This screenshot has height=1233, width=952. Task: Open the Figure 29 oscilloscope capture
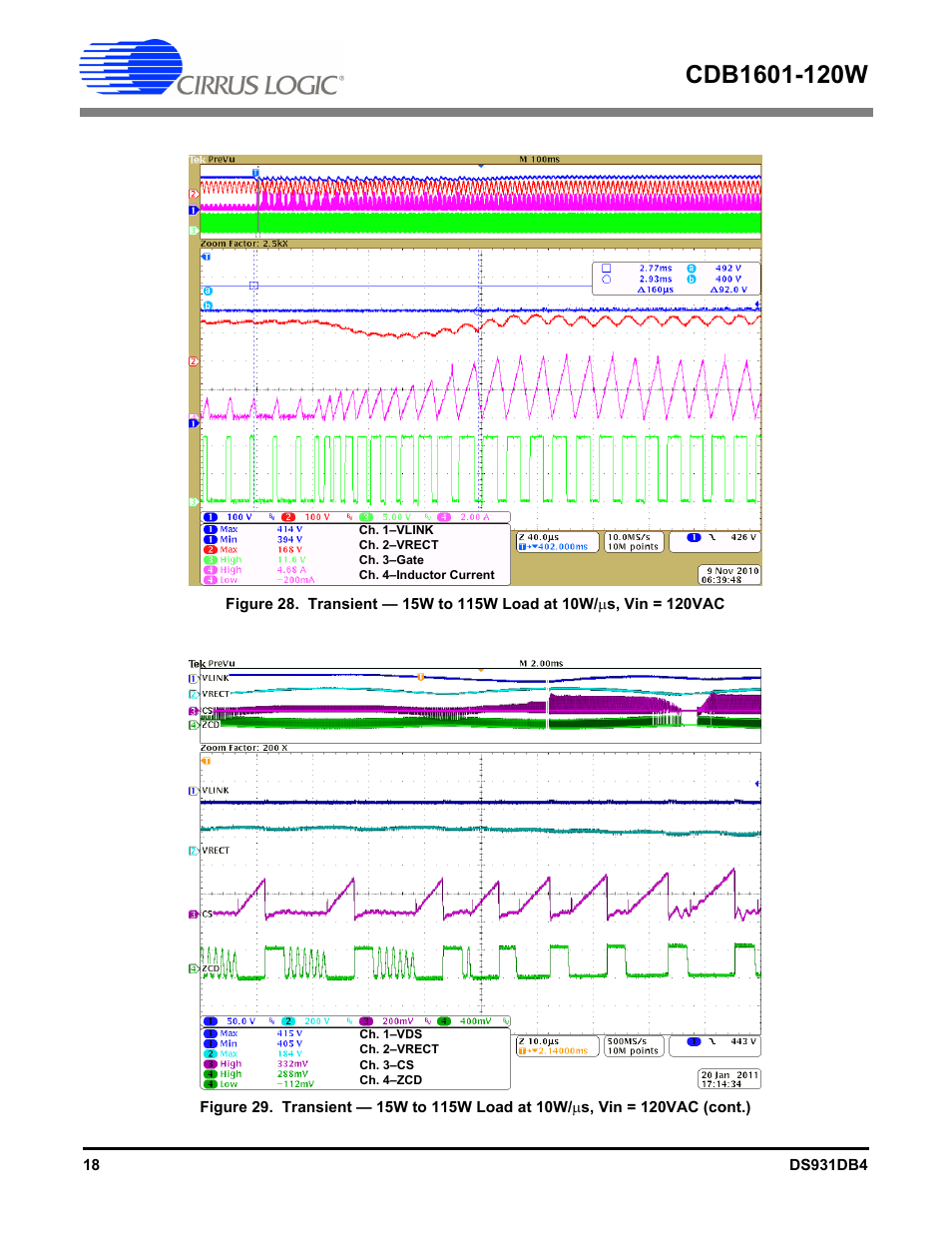[x=475, y=874]
